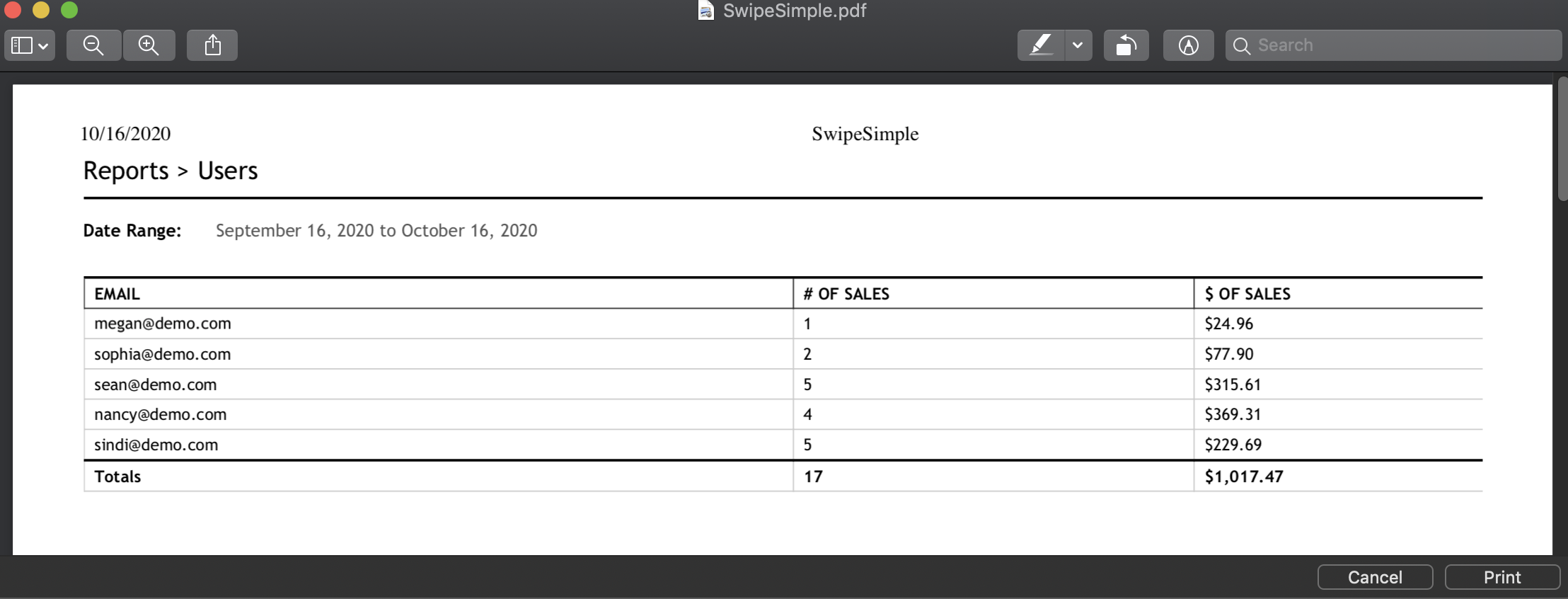Cancel the print preview

click(x=1375, y=577)
